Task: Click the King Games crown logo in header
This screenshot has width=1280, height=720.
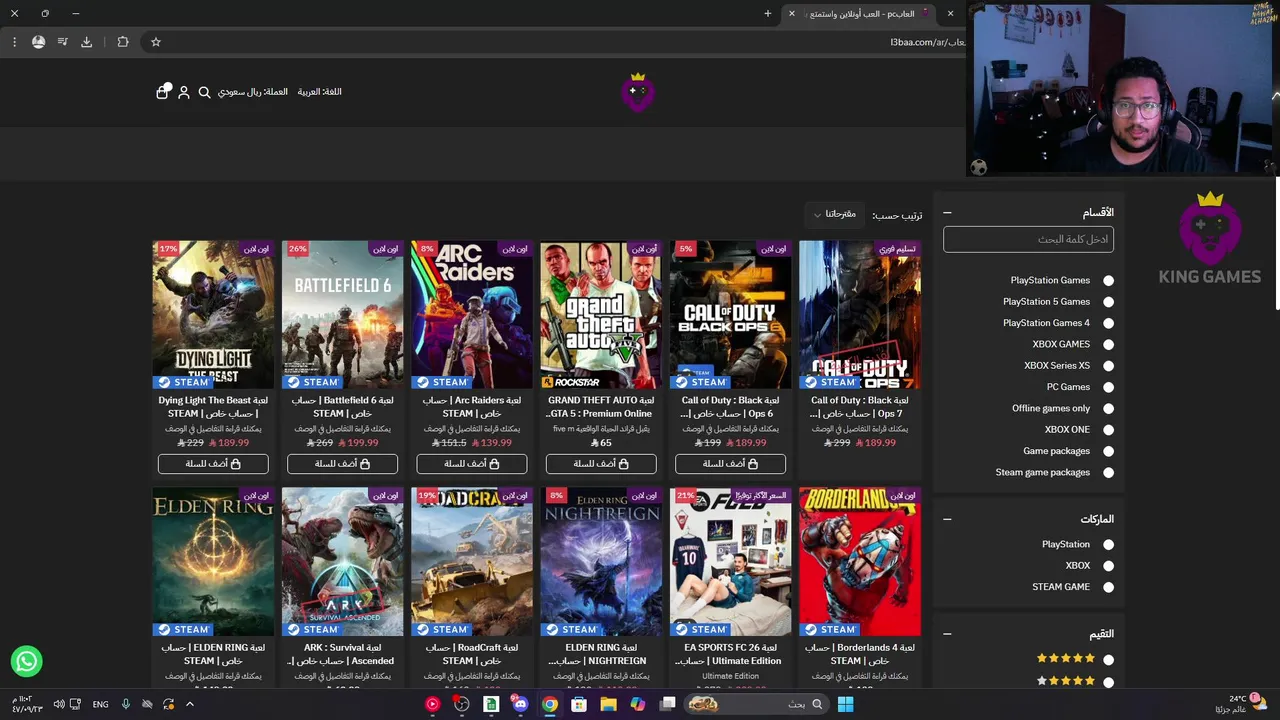Action: 638,91
